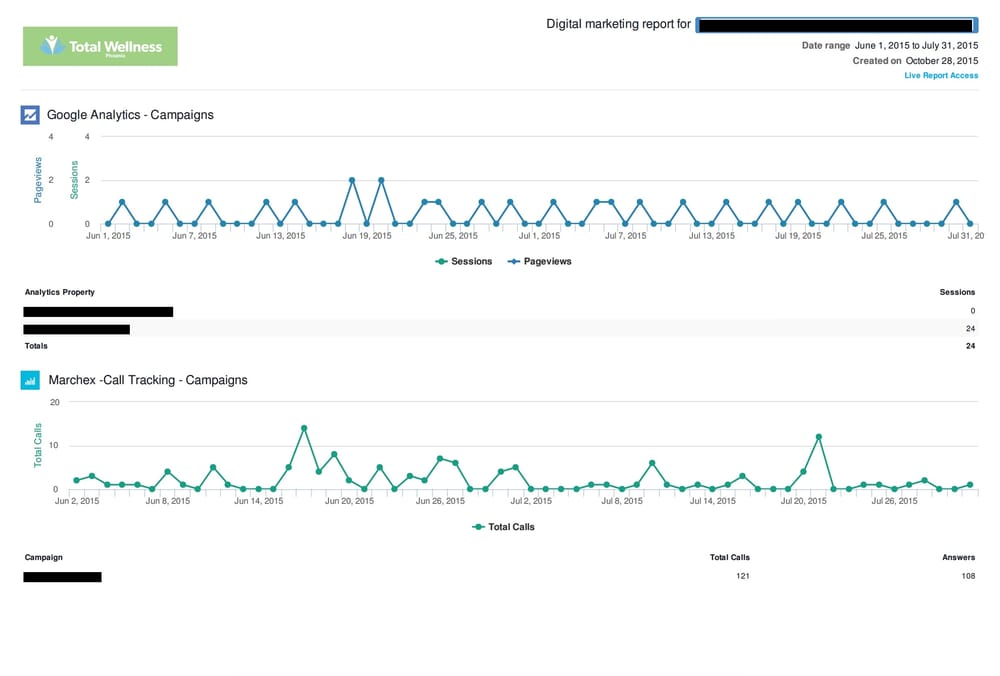Click the redacted report name field
Image resolution: width=1000 pixels, height=676 pixels.
[x=834, y=25]
